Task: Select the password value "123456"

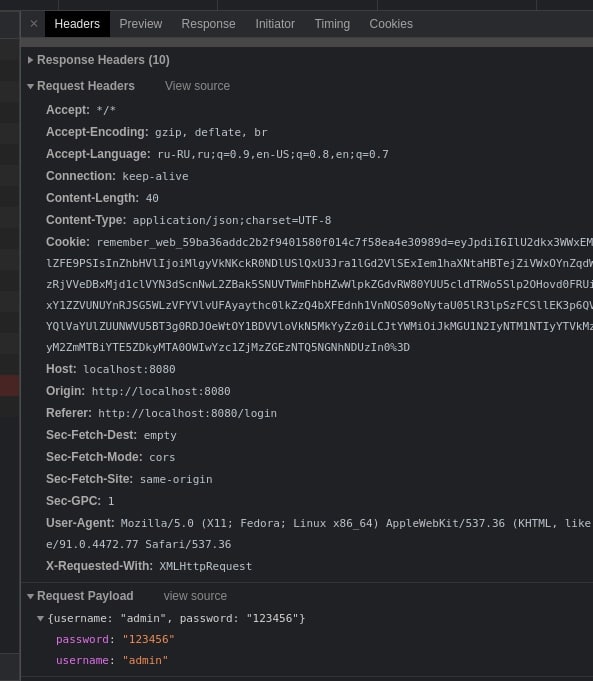Action: (x=149, y=639)
